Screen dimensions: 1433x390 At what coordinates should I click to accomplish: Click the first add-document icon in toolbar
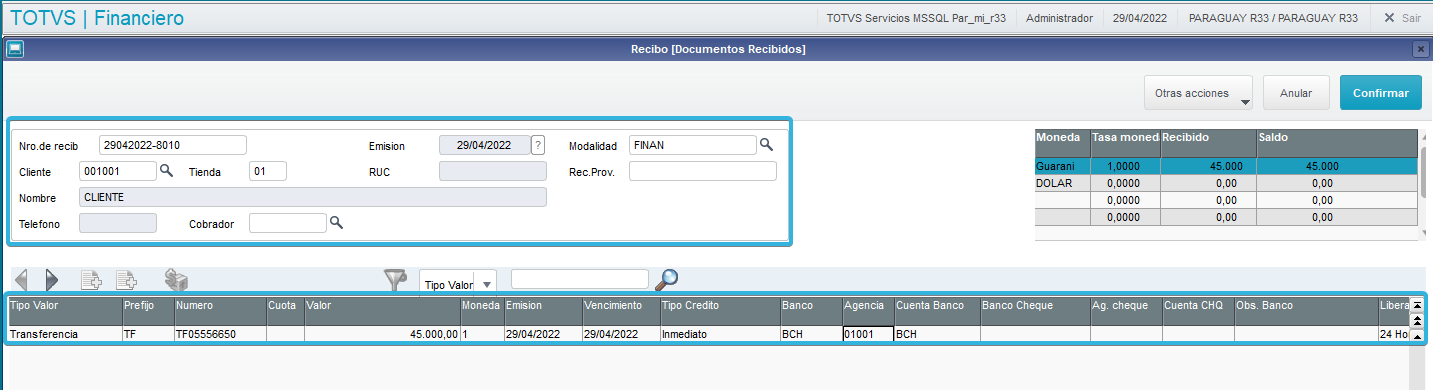coord(91,280)
